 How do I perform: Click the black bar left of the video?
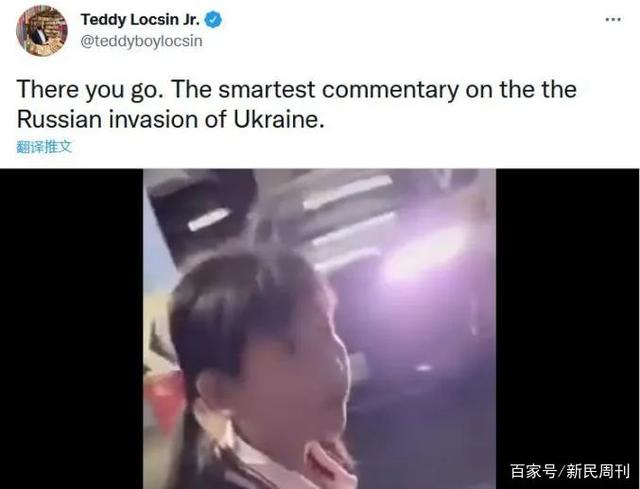(71, 329)
